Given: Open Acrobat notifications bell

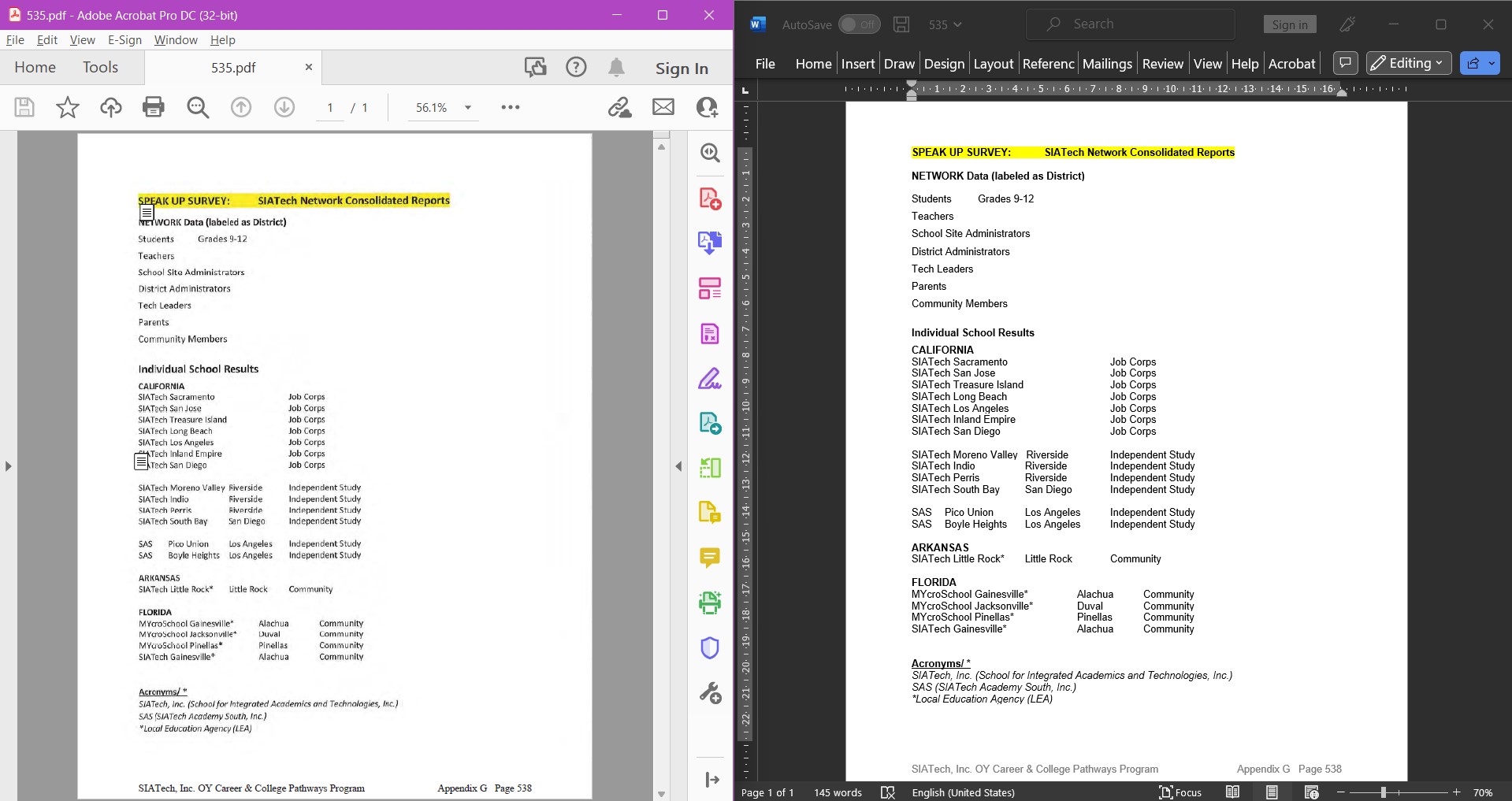Looking at the screenshot, I should [x=616, y=68].
